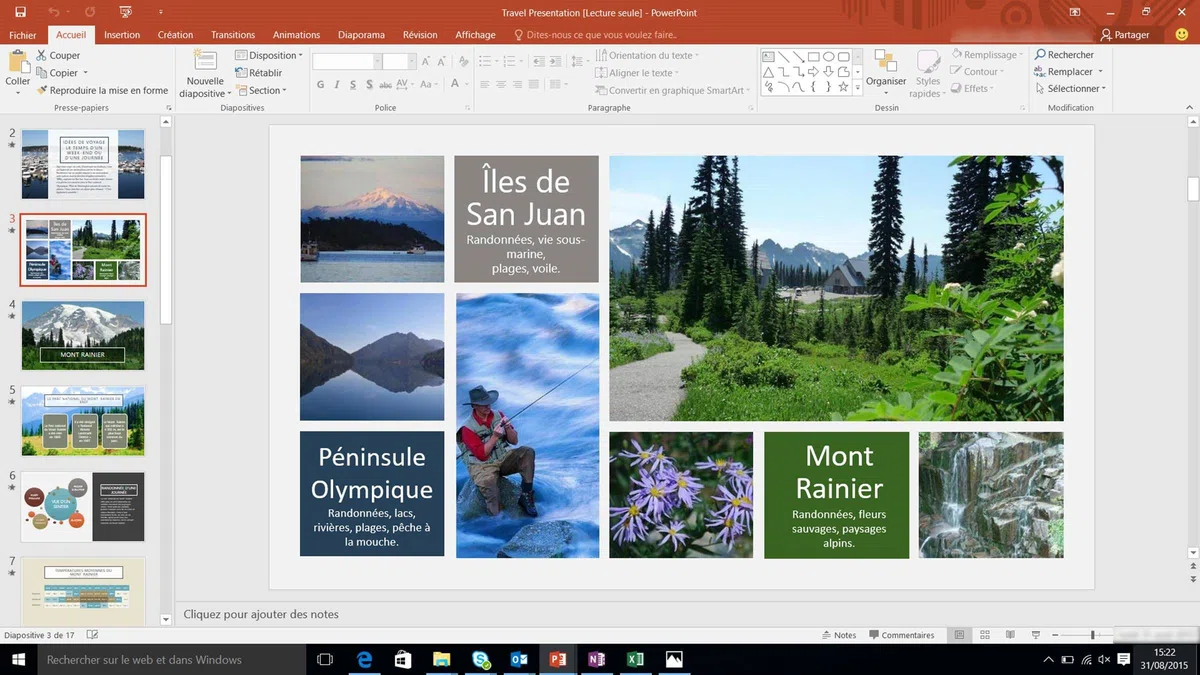The height and width of the screenshot is (675, 1200).
Task: Pick the straight line shape in Dessin gallery
Action: click(783, 57)
